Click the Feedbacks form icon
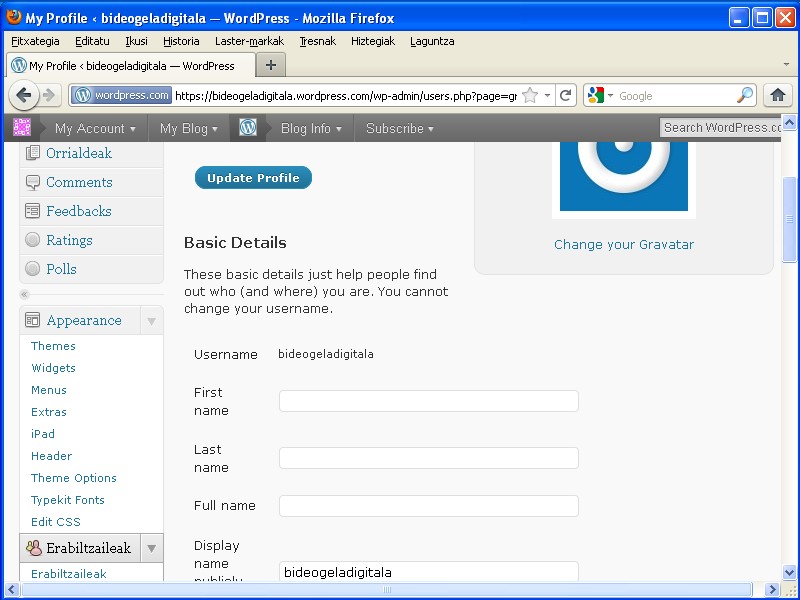Viewport: 800px width, 600px height. (x=33, y=211)
